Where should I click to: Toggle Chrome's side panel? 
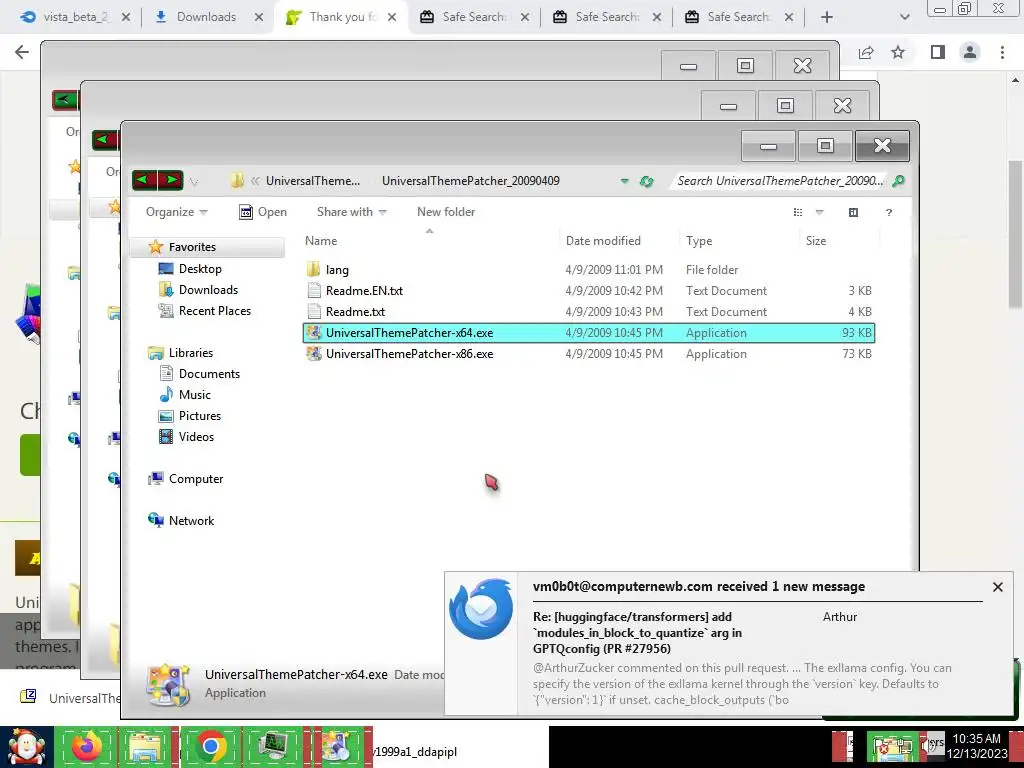tap(938, 52)
